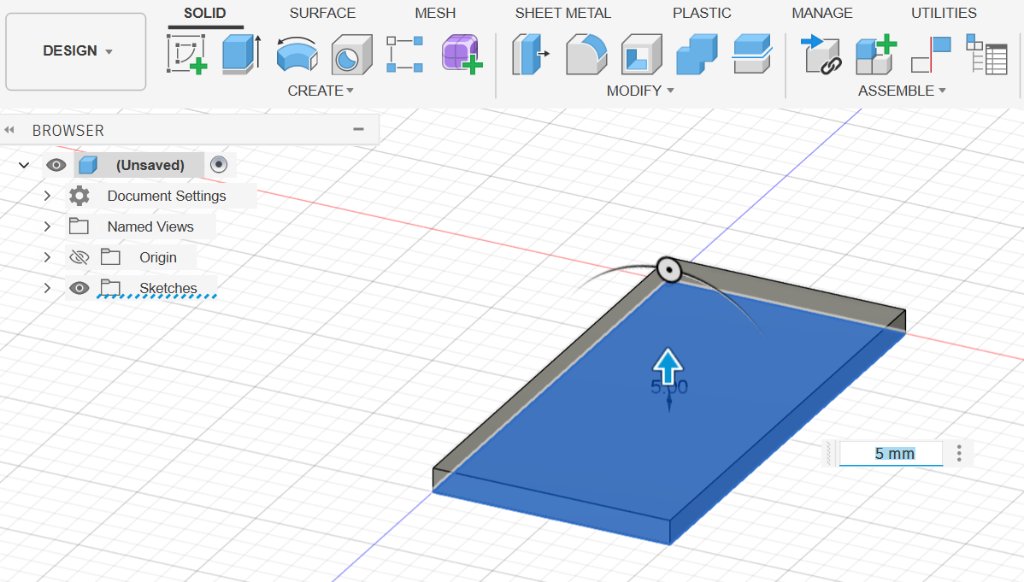Click the Sketches folder icon
This screenshot has width=1024, height=582.
tap(110, 287)
